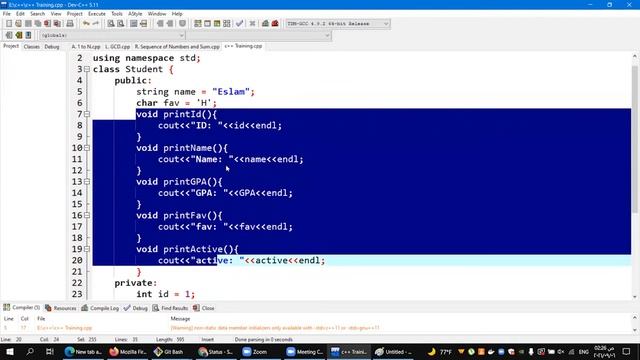Open the Debug bottom panel tab
This screenshot has height=360, width=640.
[136, 308]
